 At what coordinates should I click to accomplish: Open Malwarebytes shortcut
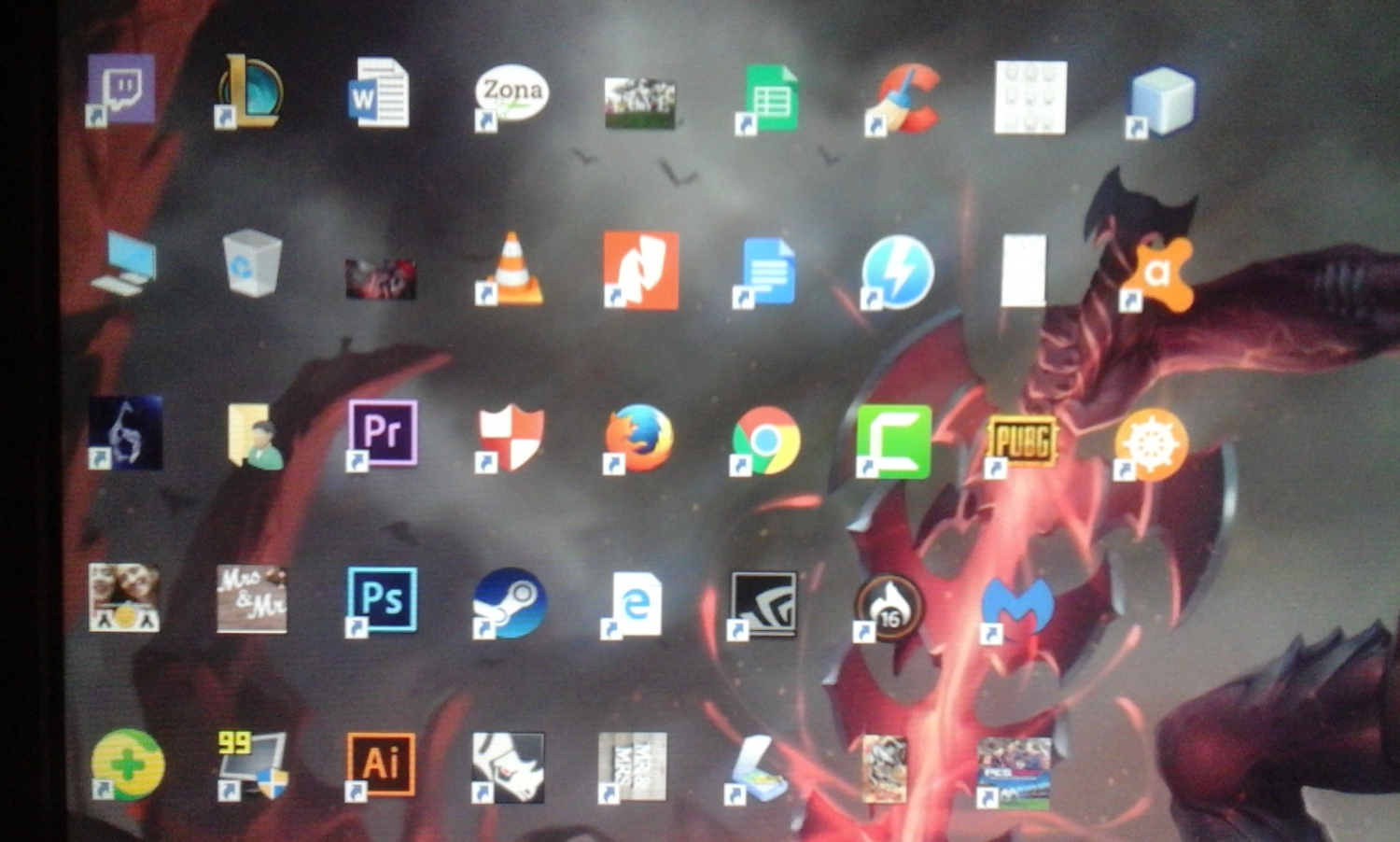point(1016,610)
